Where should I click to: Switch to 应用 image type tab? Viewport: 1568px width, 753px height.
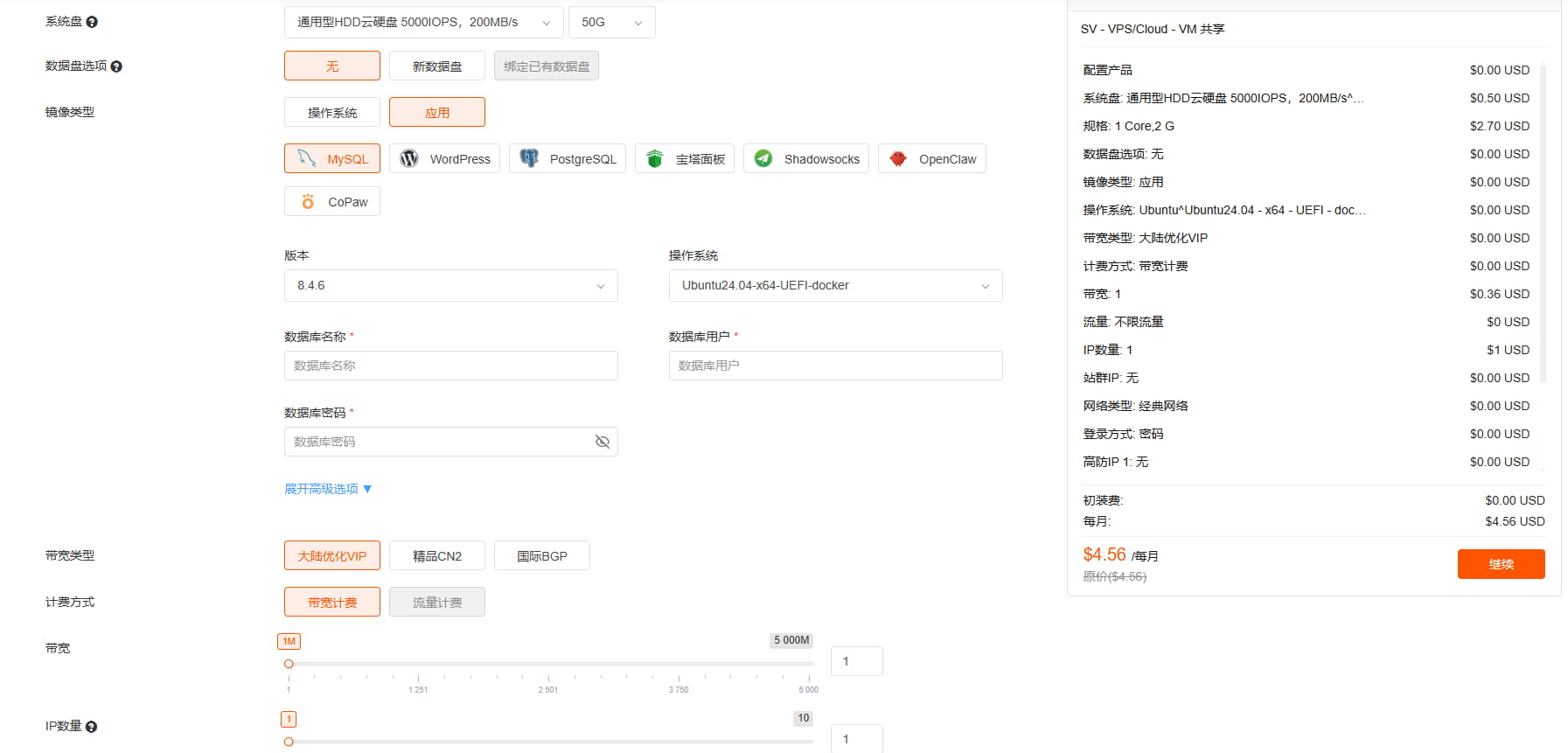(437, 113)
